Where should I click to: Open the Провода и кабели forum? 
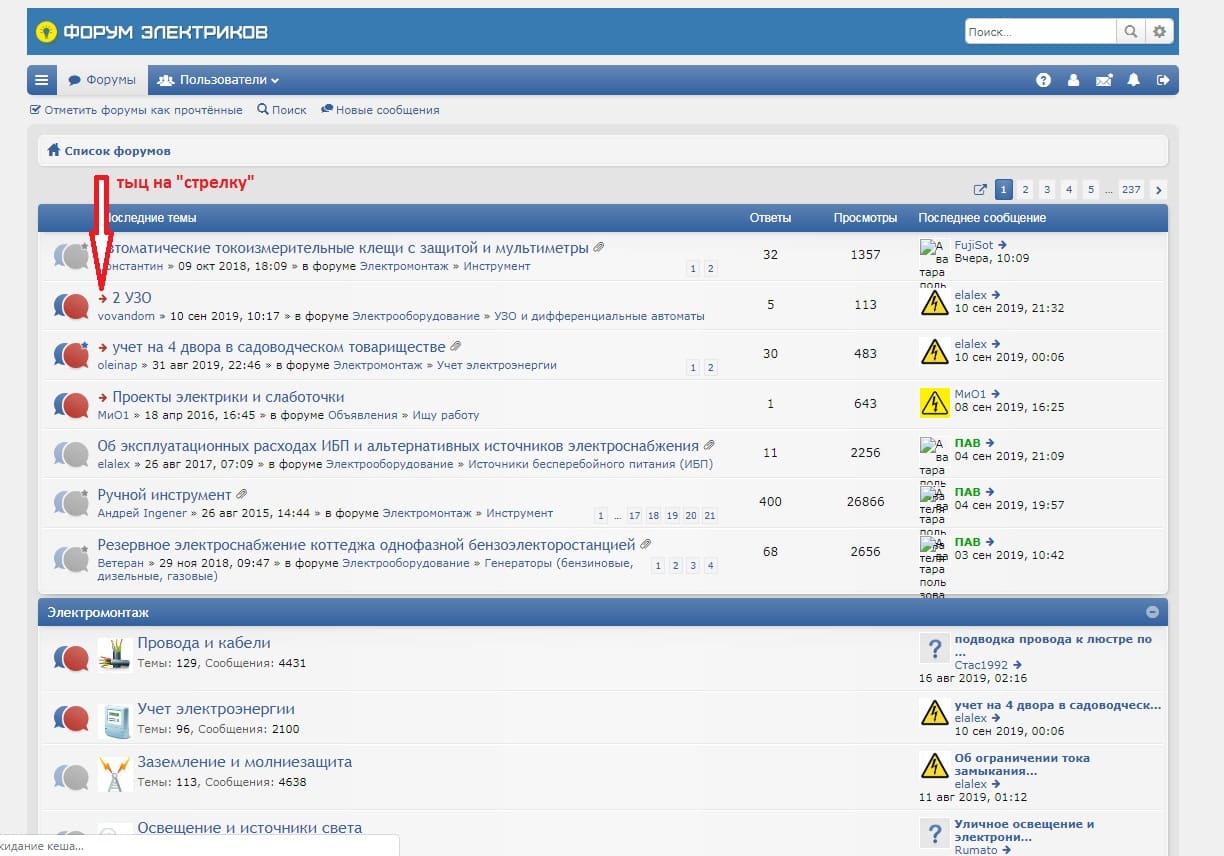[204, 643]
